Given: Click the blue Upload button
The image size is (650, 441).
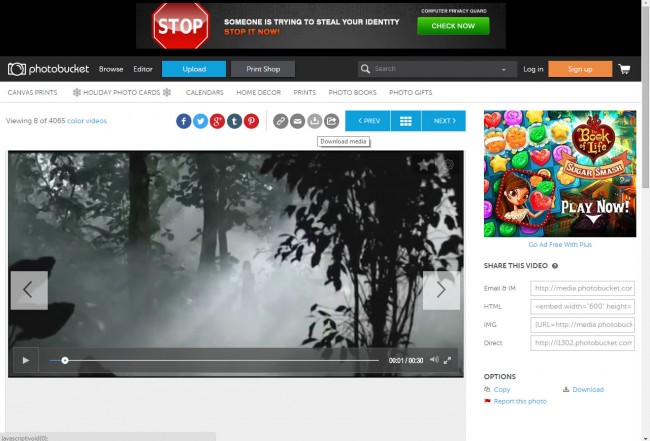Looking at the screenshot, I should coord(194,69).
